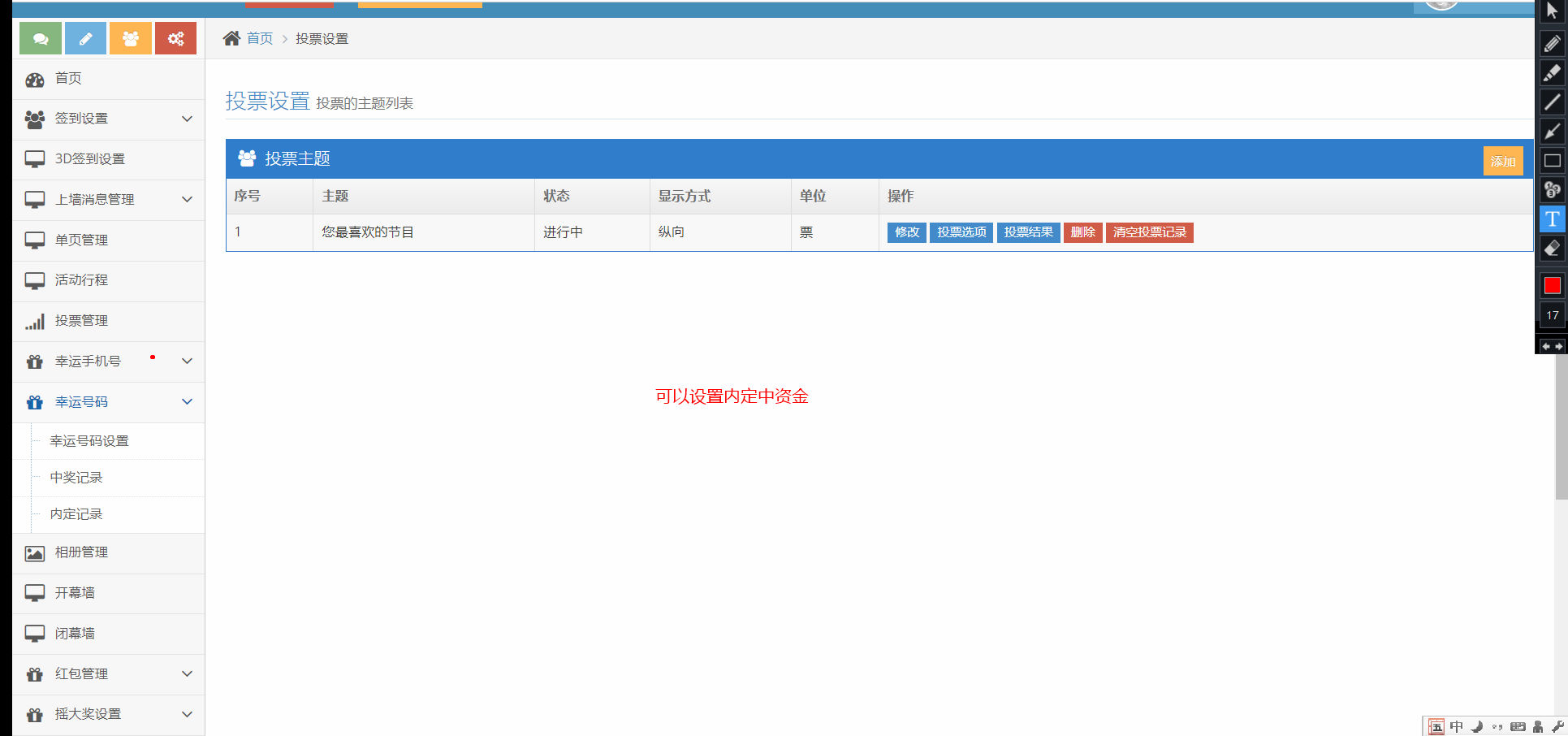The height and width of the screenshot is (736, 1568).
Task: Select the rectangle shape tool
Action: (x=1552, y=161)
